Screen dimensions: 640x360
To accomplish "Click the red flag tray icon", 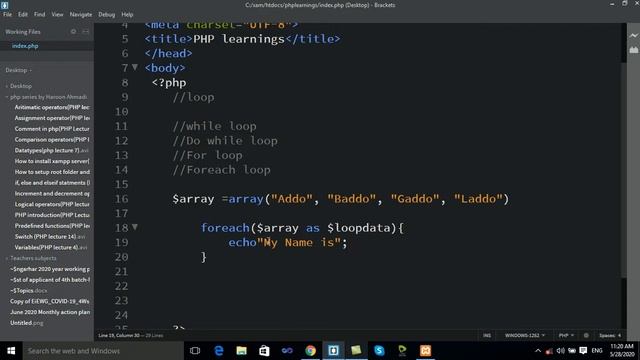I will point(549,351).
